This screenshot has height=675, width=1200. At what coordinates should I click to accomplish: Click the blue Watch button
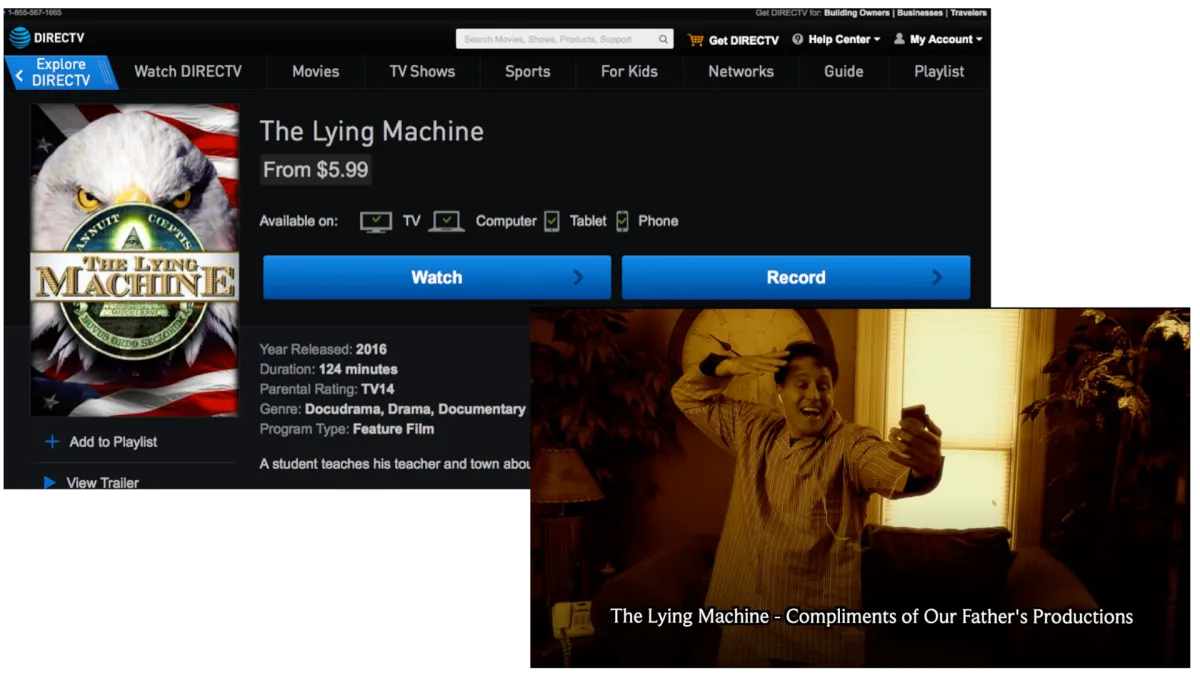click(x=437, y=277)
